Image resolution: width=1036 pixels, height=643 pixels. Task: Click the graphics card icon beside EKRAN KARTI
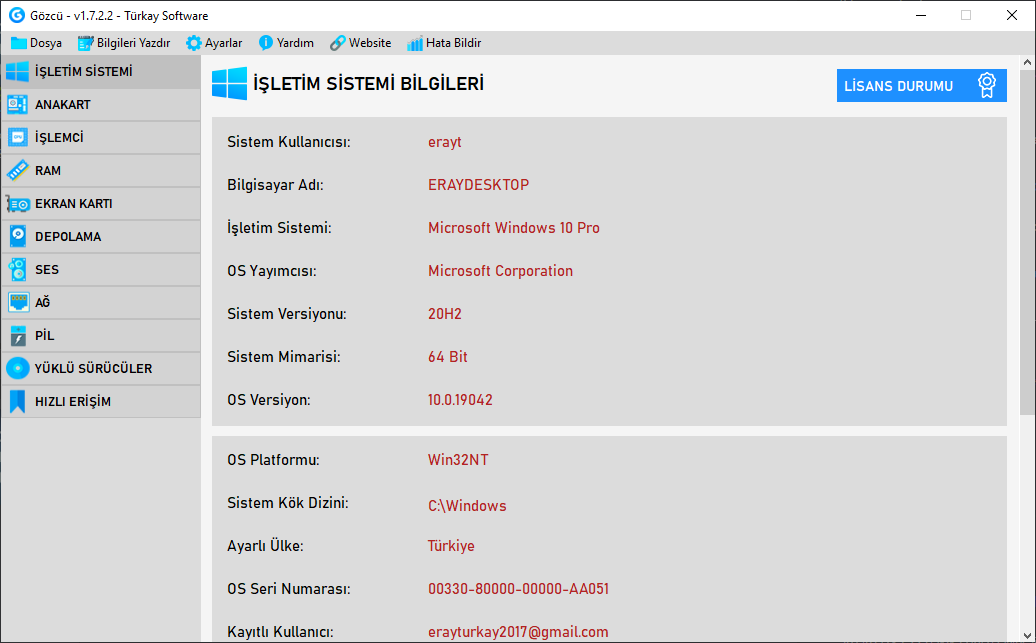click(17, 204)
